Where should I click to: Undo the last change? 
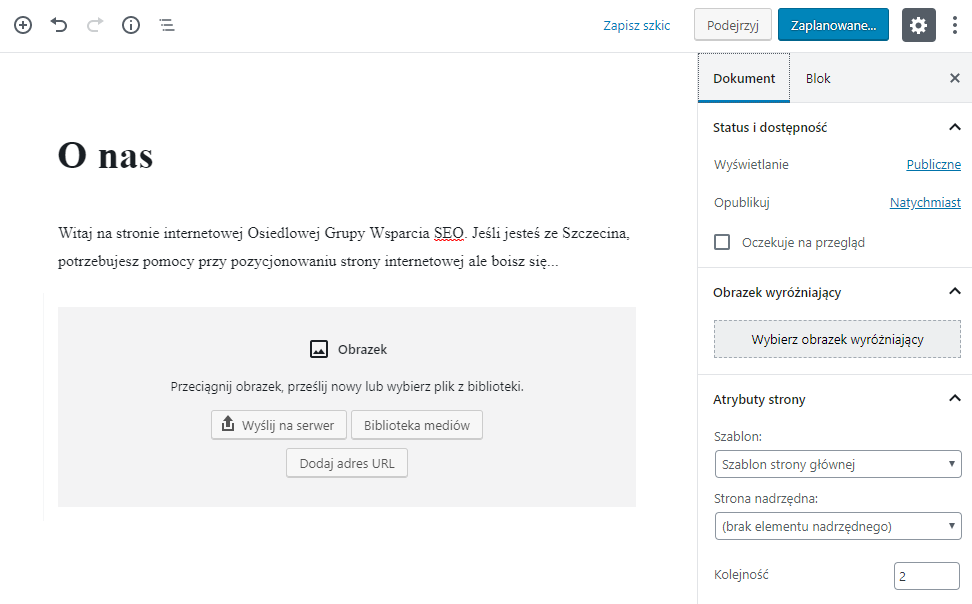point(59,25)
